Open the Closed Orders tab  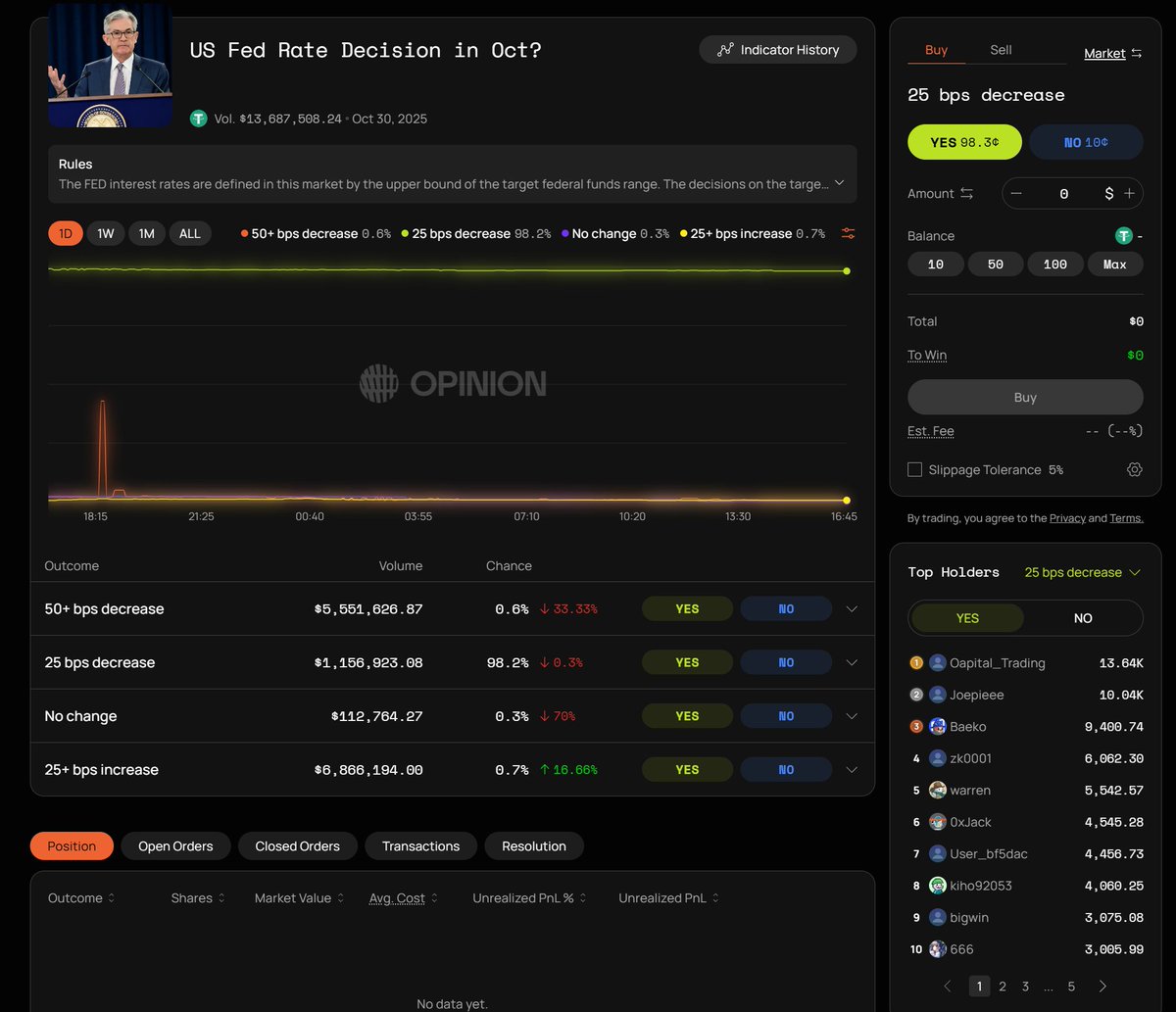pos(298,846)
